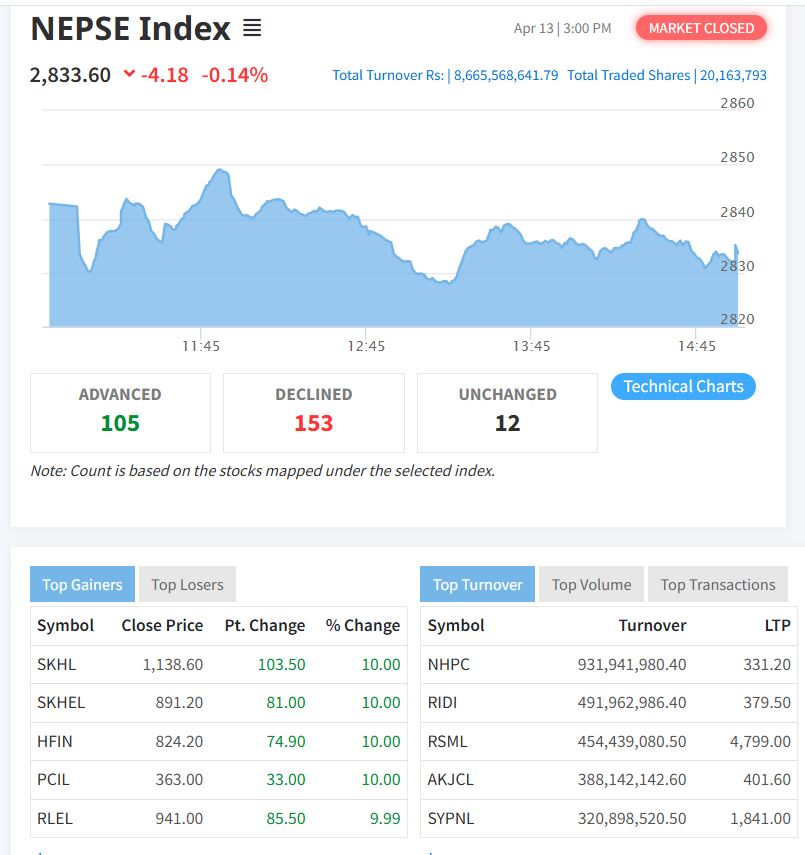Open the Technical Charts button
Screen dimensions: 805x855
(683, 386)
